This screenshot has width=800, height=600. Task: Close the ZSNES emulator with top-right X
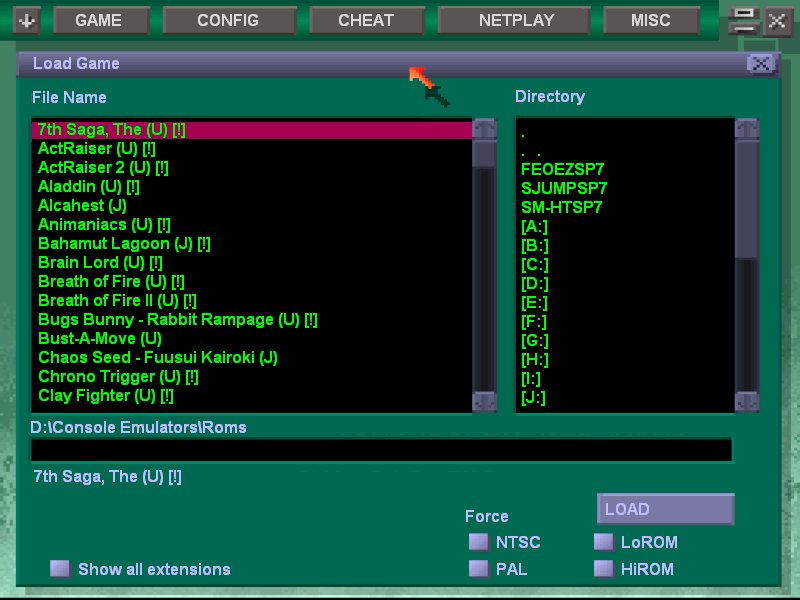coord(777,21)
